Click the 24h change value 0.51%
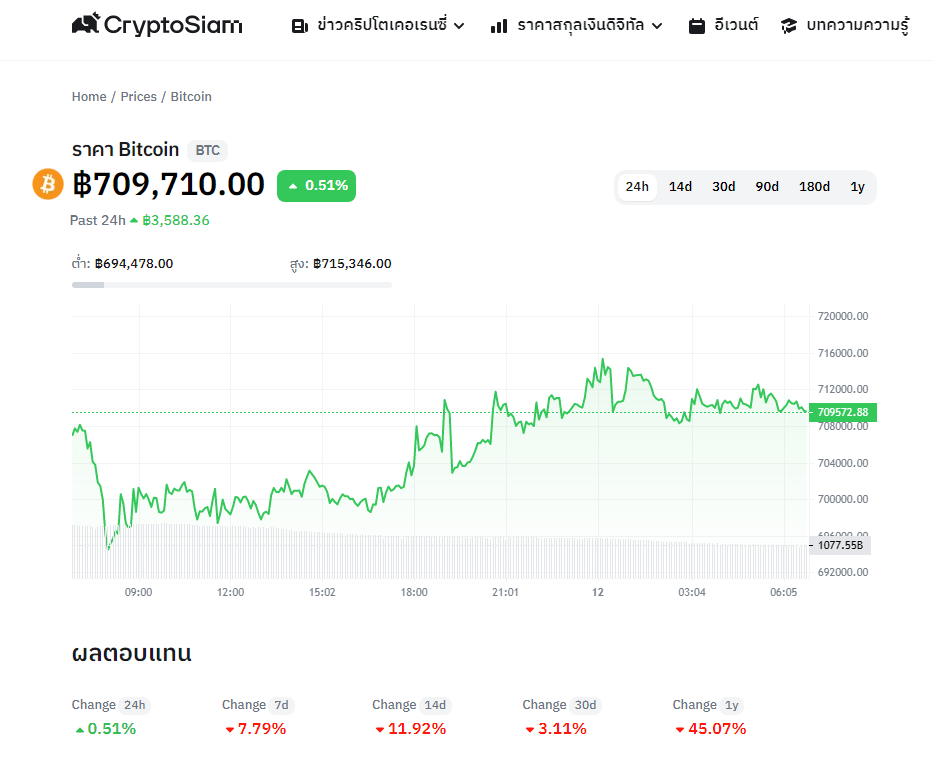 click(111, 729)
